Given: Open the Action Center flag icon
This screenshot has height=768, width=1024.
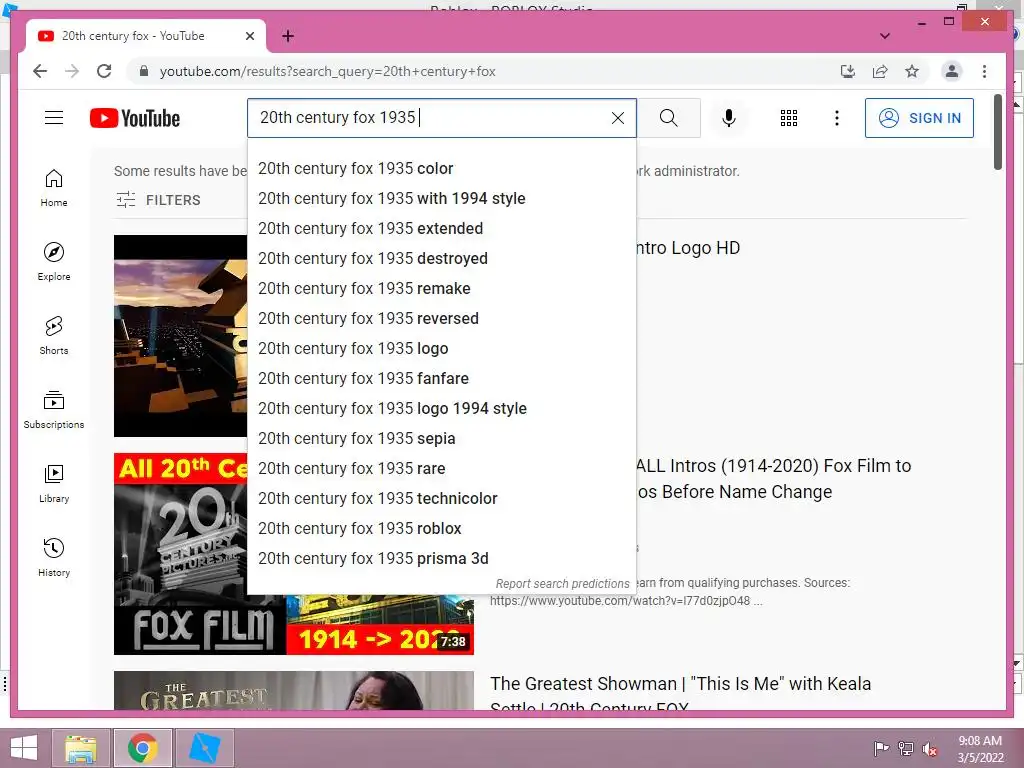Looking at the screenshot, I should pos(881,749).
